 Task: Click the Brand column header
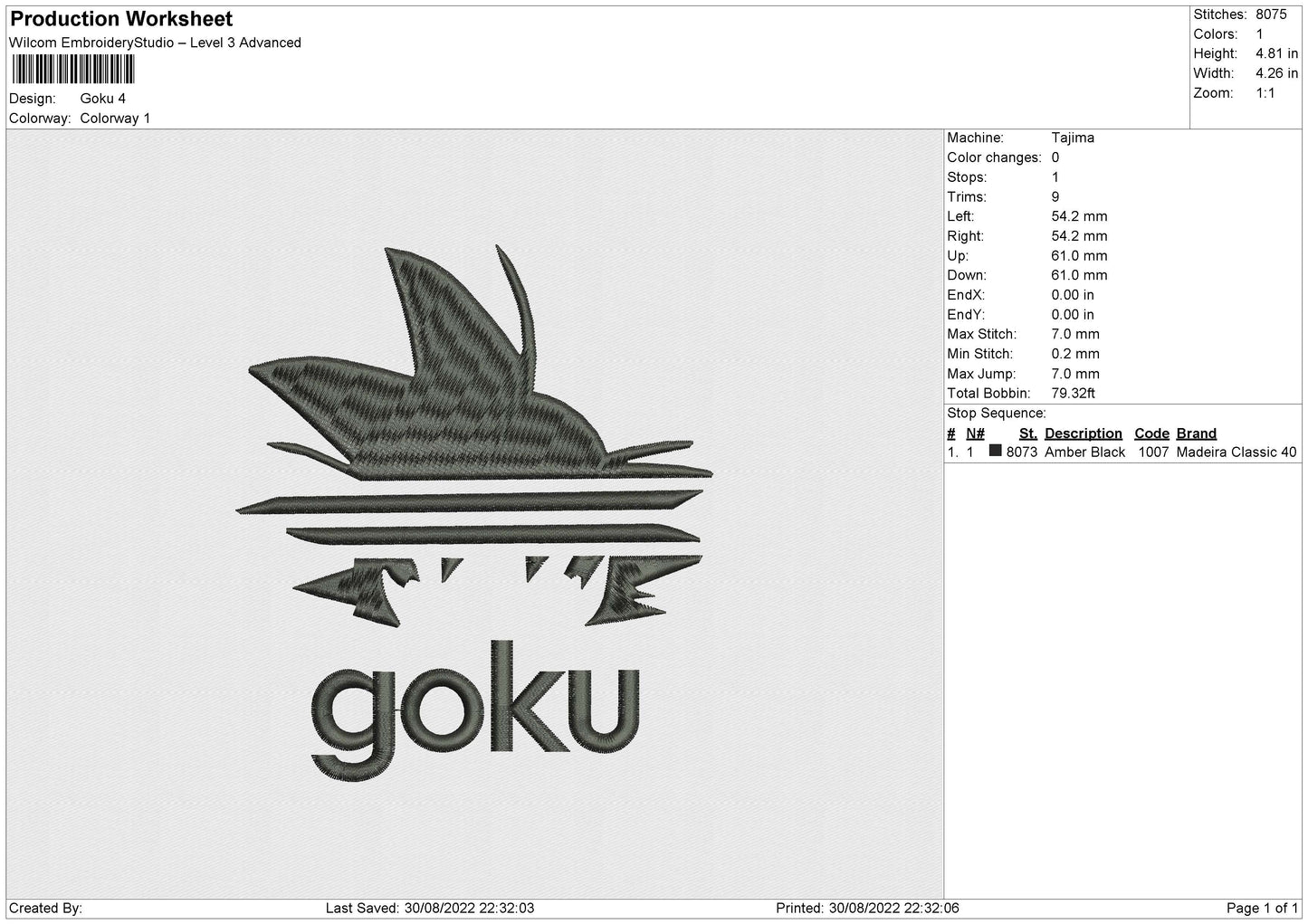point(1197,433)
